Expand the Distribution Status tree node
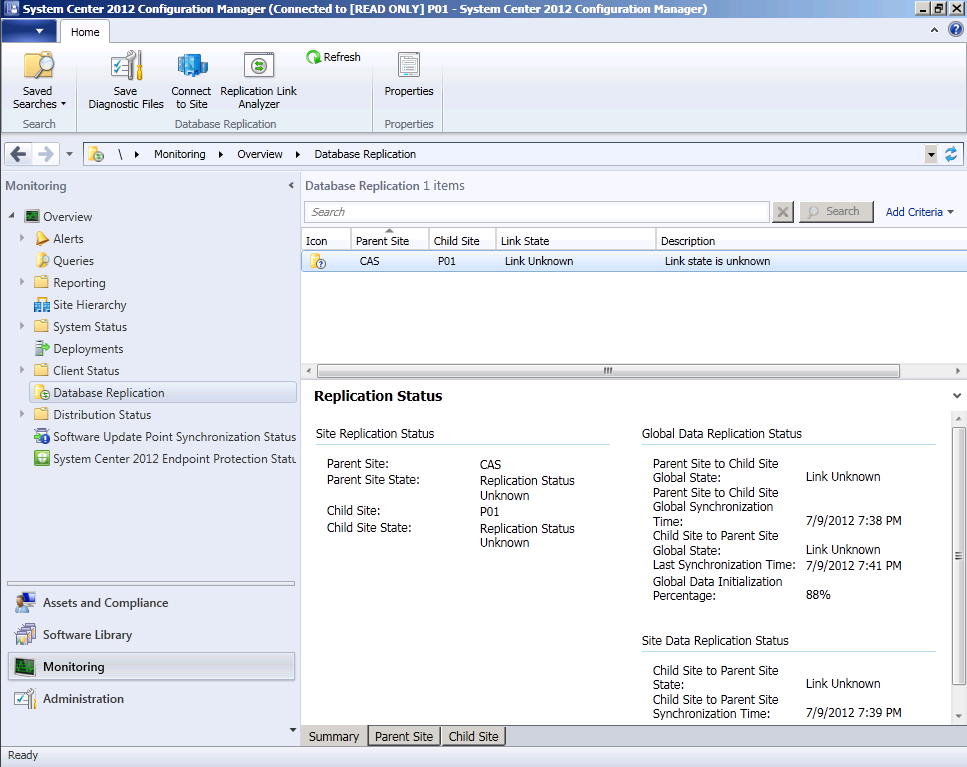The height and width of the screenshot is (767, 967). 22,414
